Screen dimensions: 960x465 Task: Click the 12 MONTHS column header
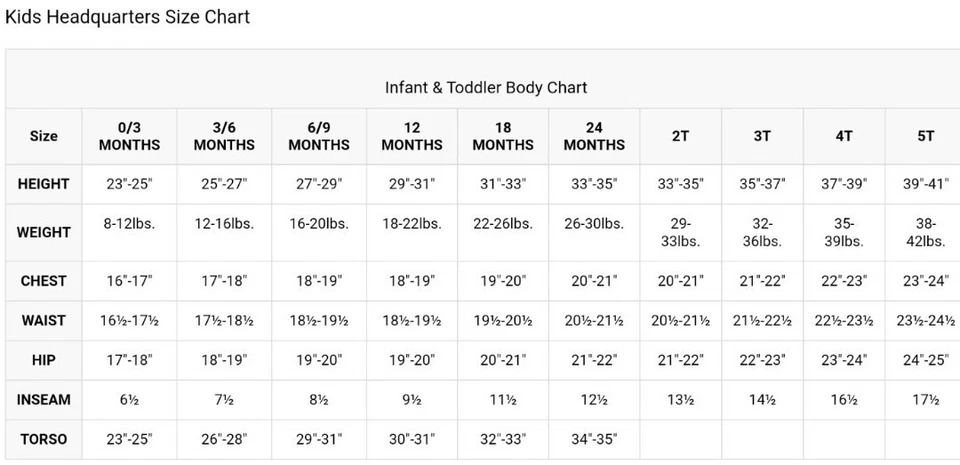412,136
